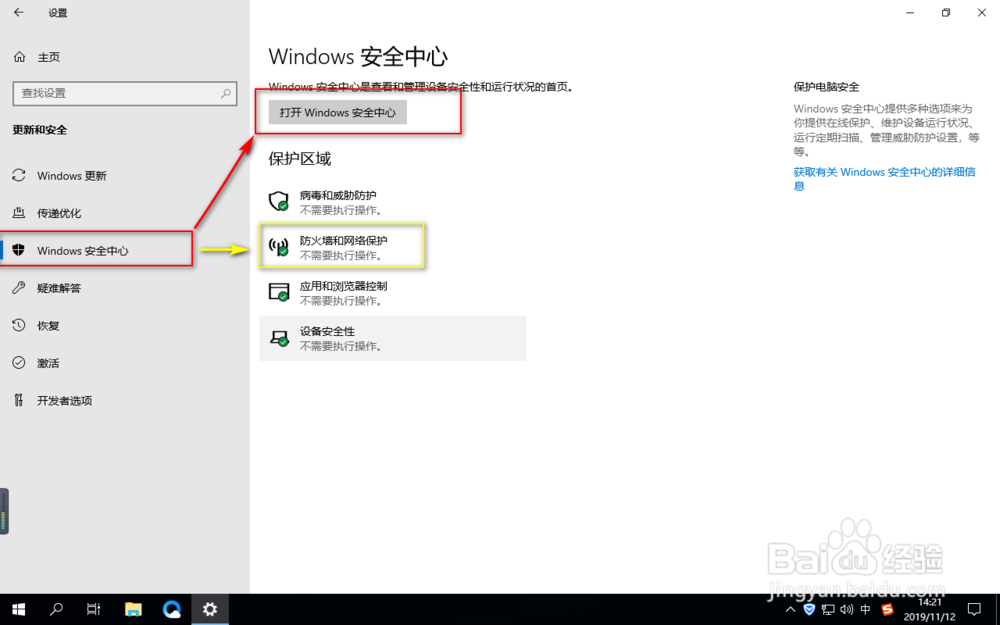Click the 疑难解答 wrench icon

(17, 288)
